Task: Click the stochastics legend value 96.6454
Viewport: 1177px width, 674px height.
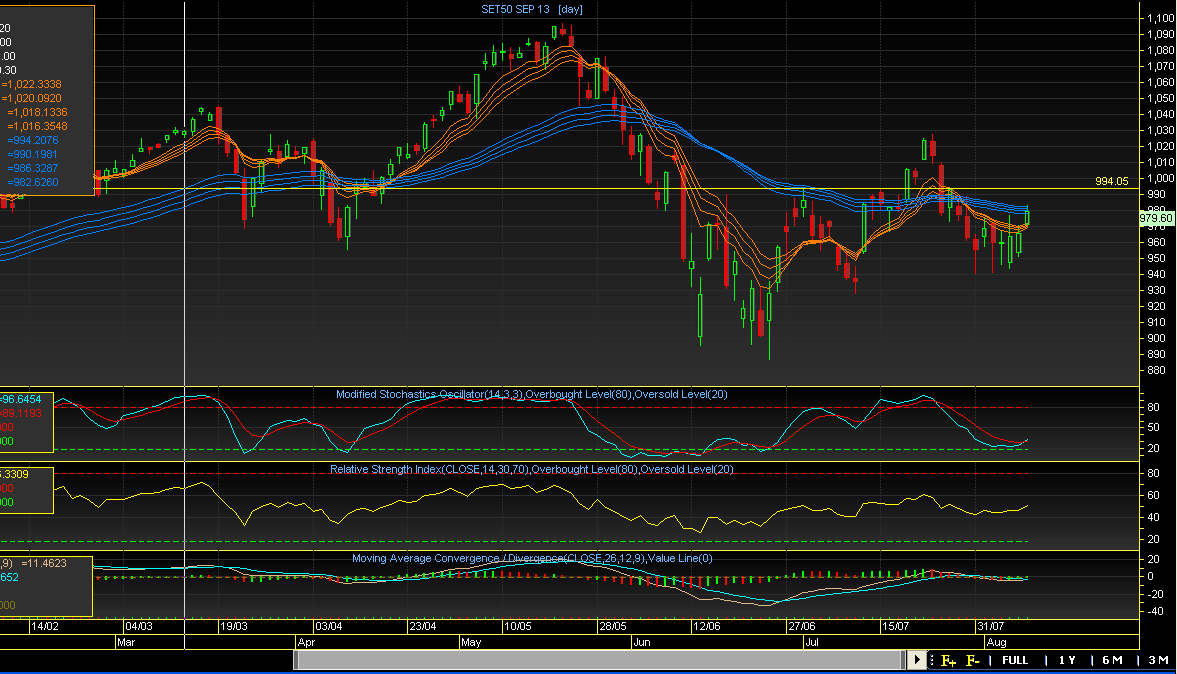Action: 21,399
